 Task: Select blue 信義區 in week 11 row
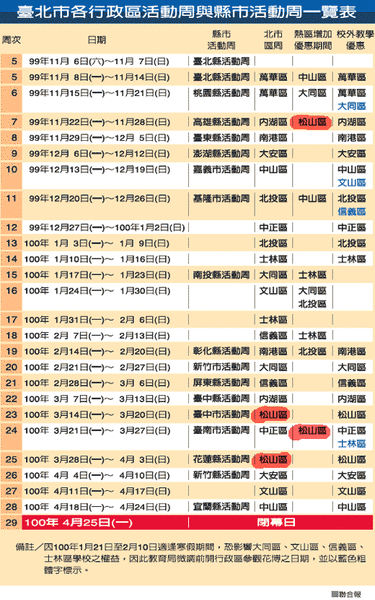[352, 212]
